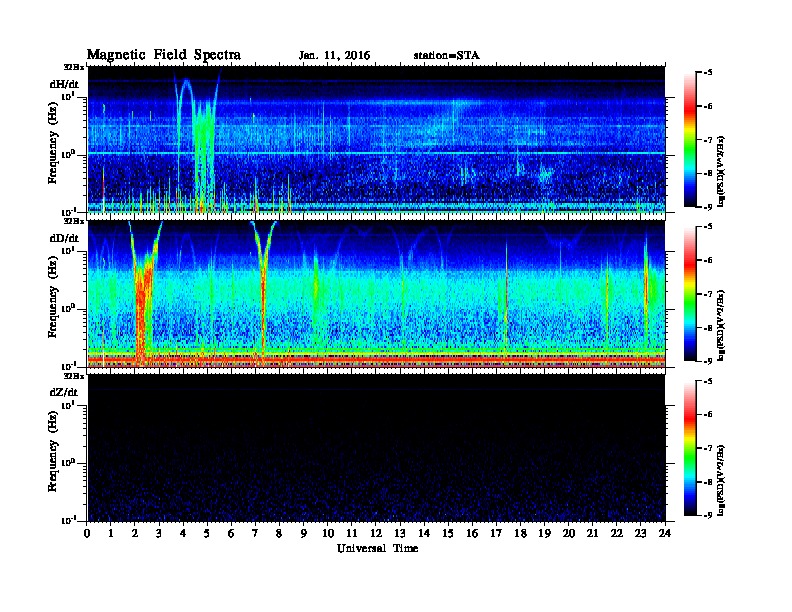Click the "station=STA" label
The width and height of the screenshot is (792, 612).
[x=446, y=56]
